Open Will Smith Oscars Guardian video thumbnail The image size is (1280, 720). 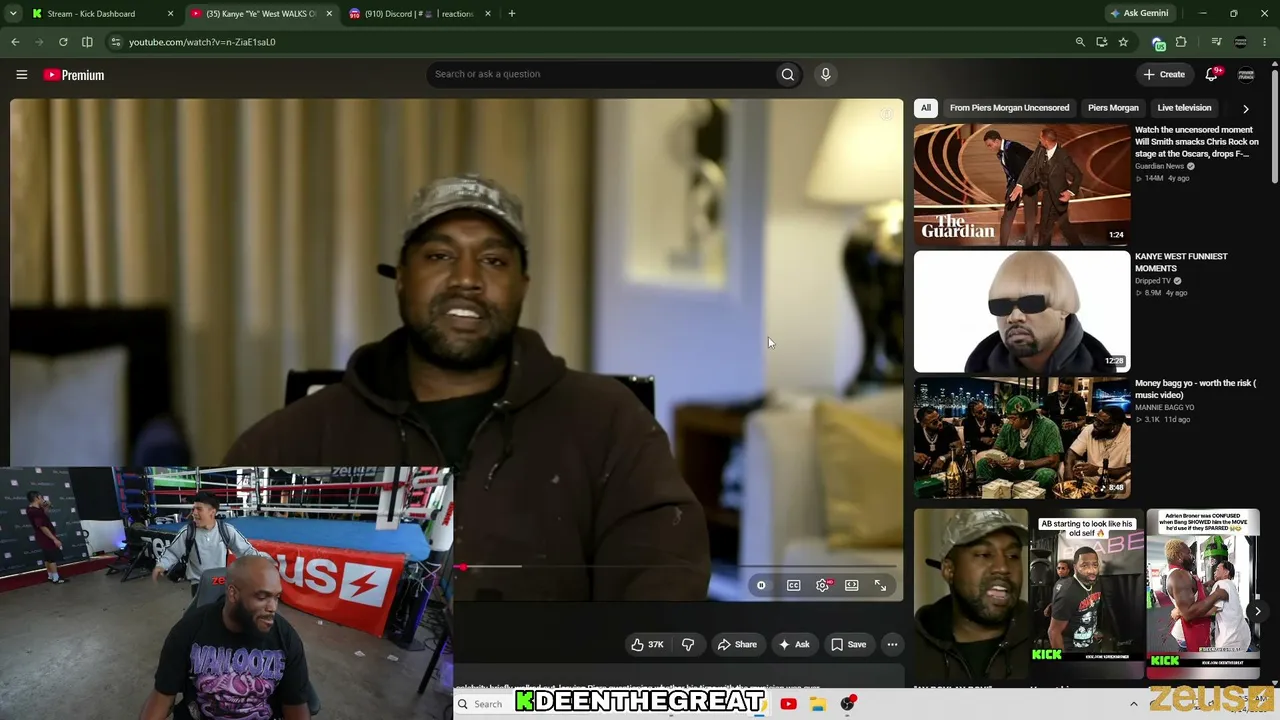click(x=1022, y=185)
